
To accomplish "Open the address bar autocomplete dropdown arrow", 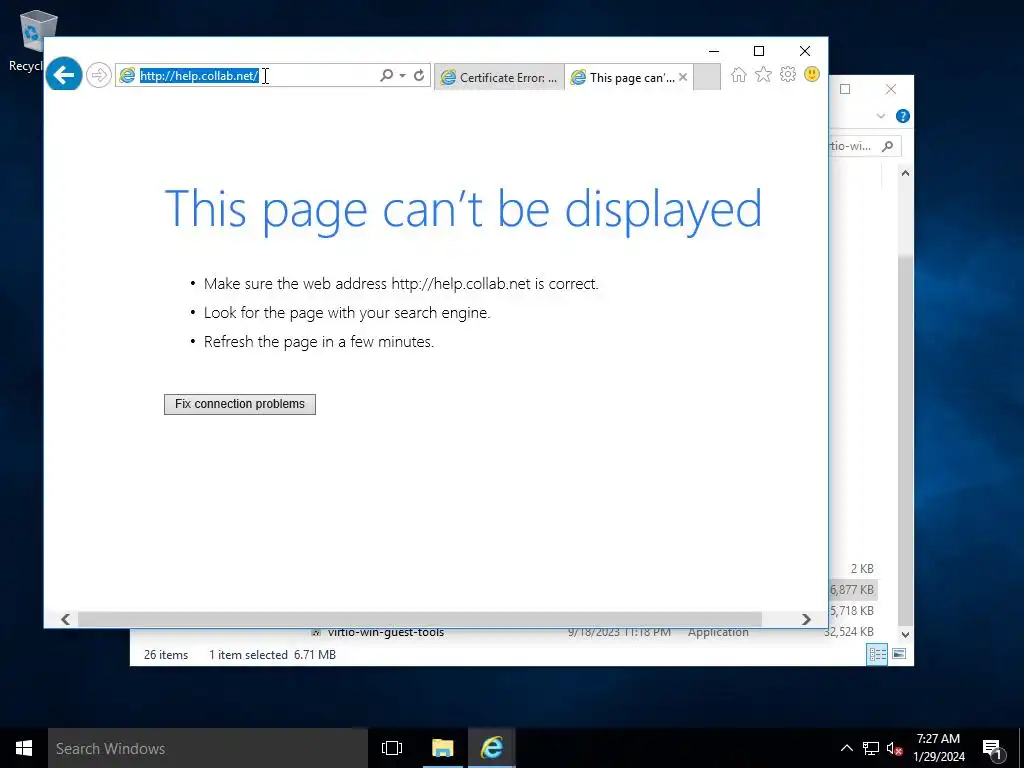I will click(x=402, y=76).
